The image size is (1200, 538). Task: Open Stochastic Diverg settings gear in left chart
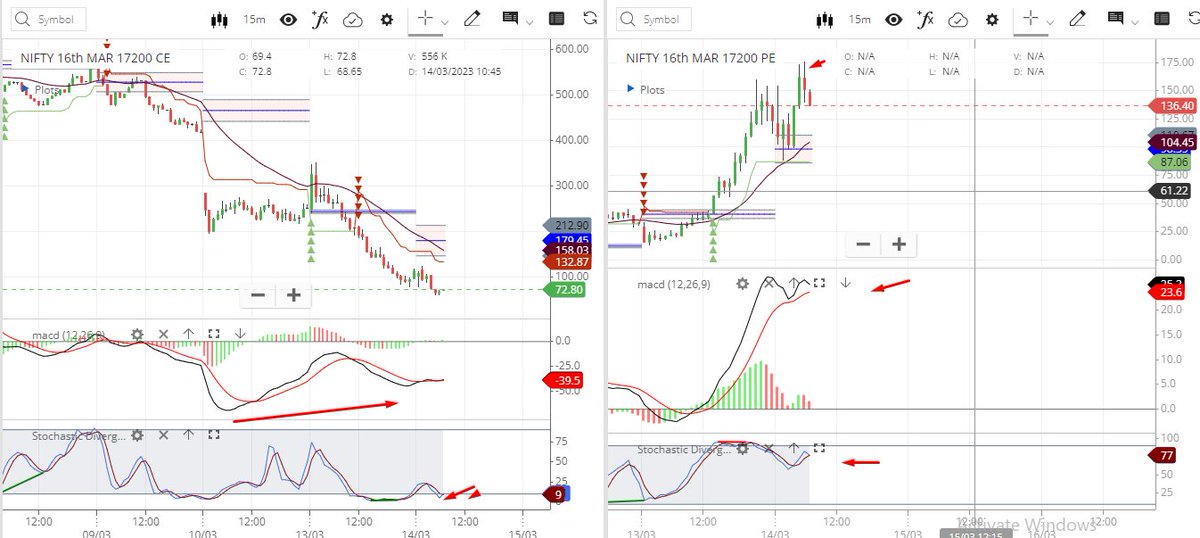[x=137, y=435]
